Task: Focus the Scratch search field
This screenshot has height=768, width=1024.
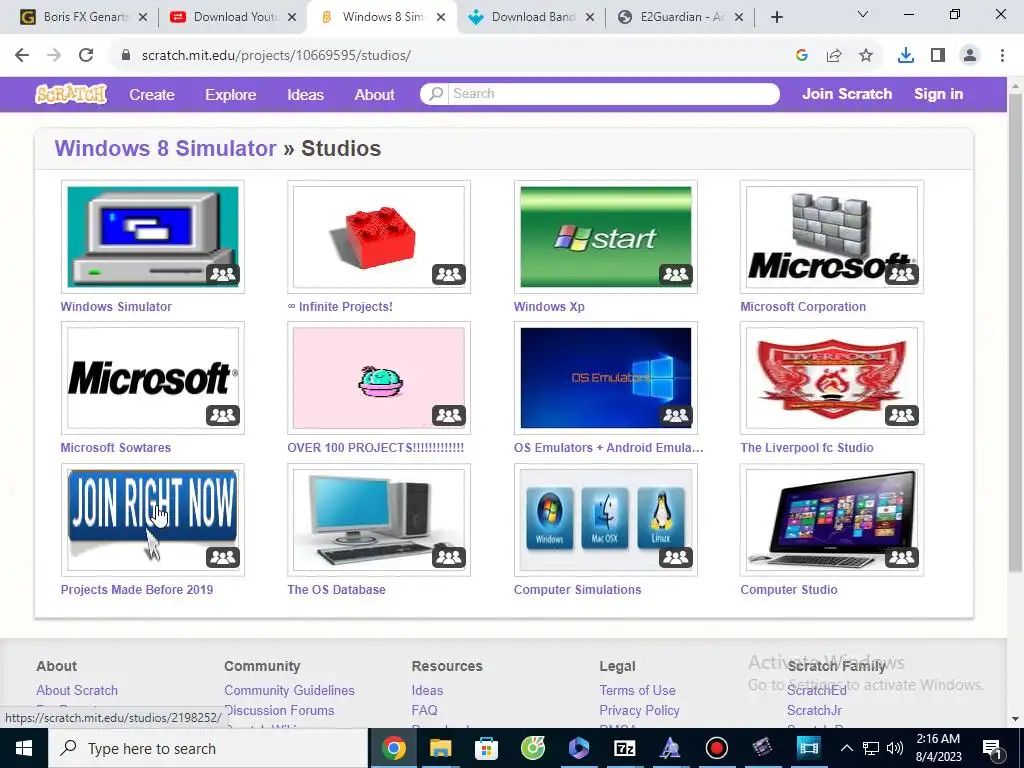Action: [614, 93]
